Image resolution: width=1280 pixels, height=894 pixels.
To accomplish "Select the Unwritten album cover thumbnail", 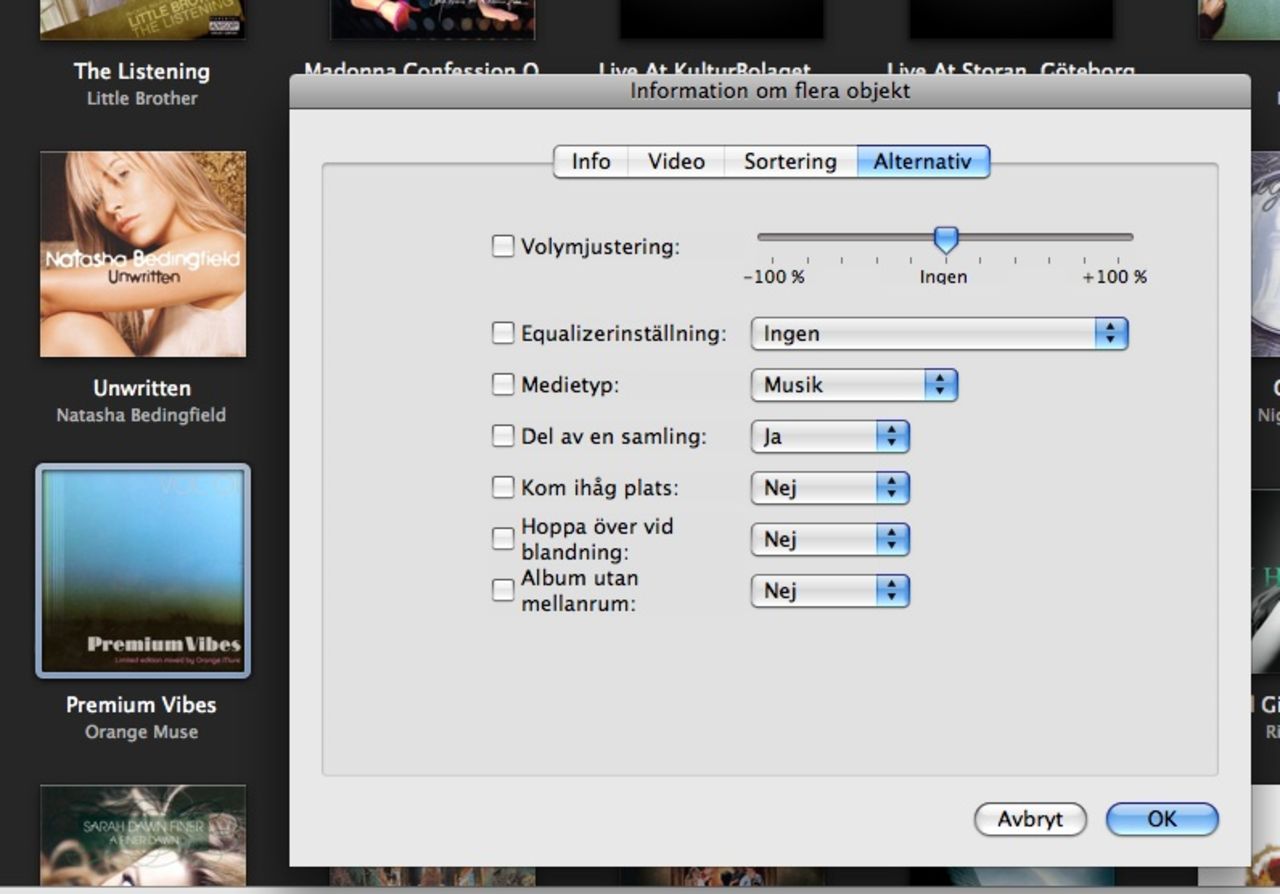I will tap(143, 254).
